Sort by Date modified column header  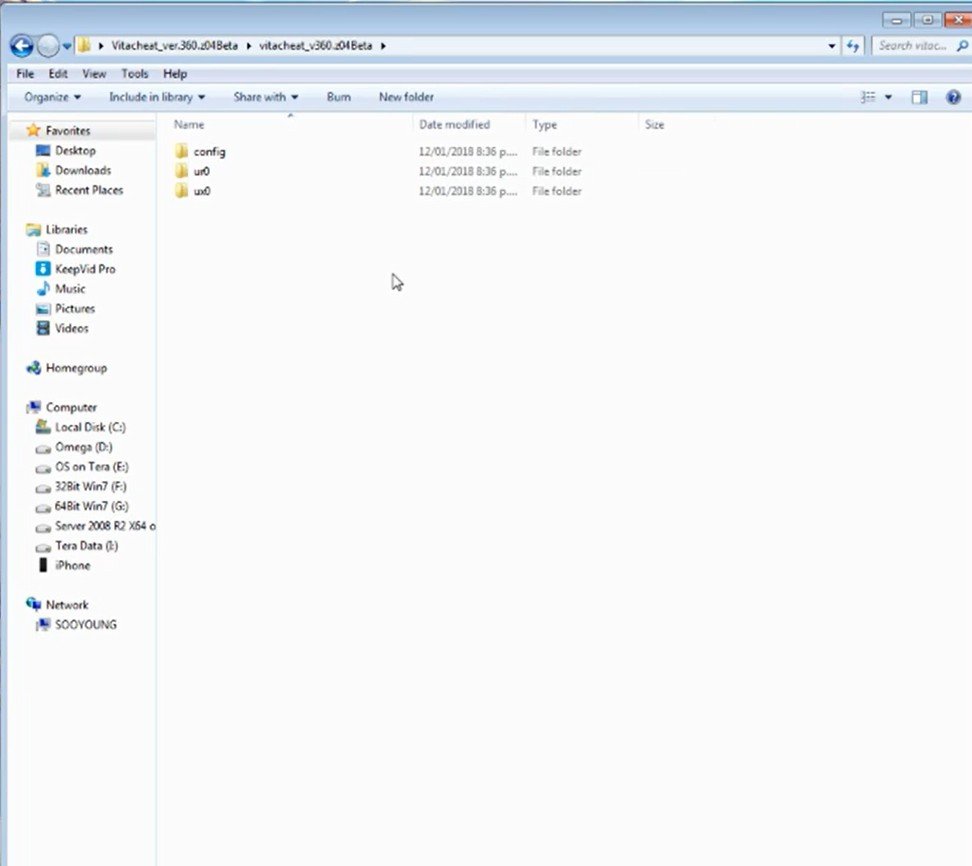point(454,125)
